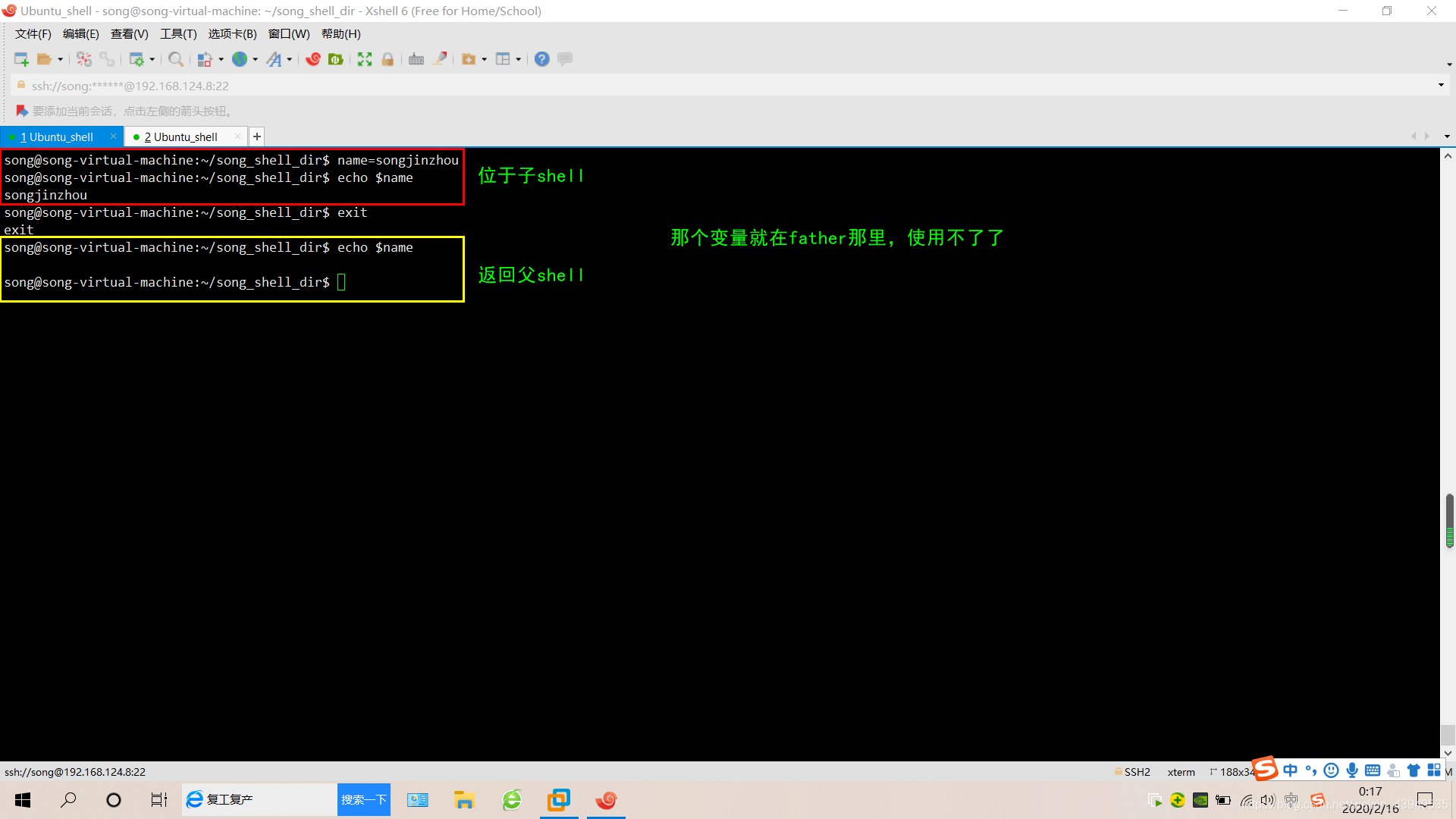
Task: Click the encoding globe icon
Action: point(240,59)
